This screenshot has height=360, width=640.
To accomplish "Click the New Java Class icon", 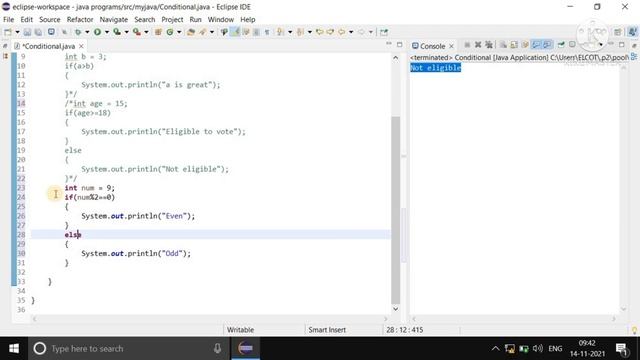I will pos(170,32).
